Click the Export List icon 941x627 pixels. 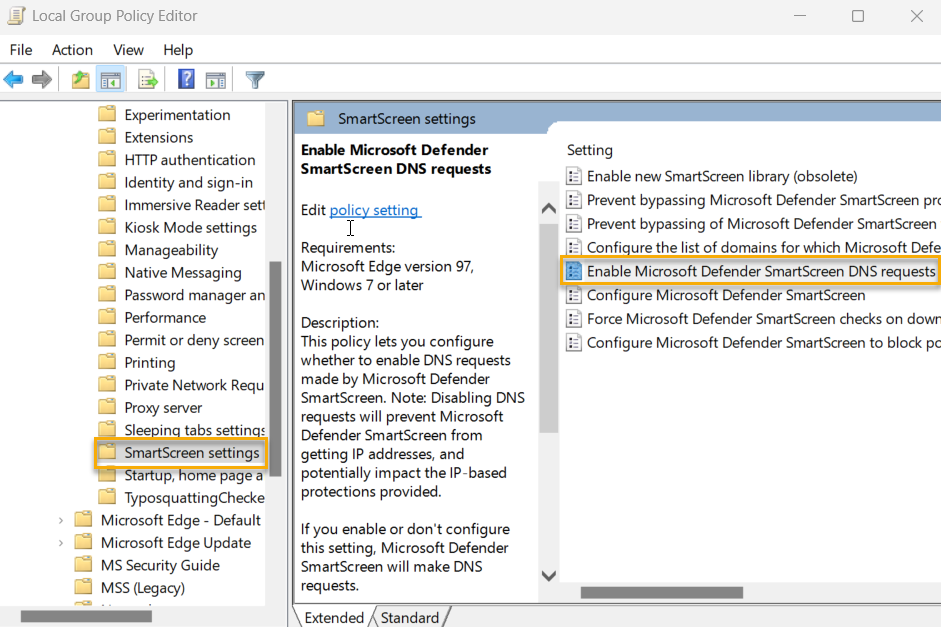point(145,79)
